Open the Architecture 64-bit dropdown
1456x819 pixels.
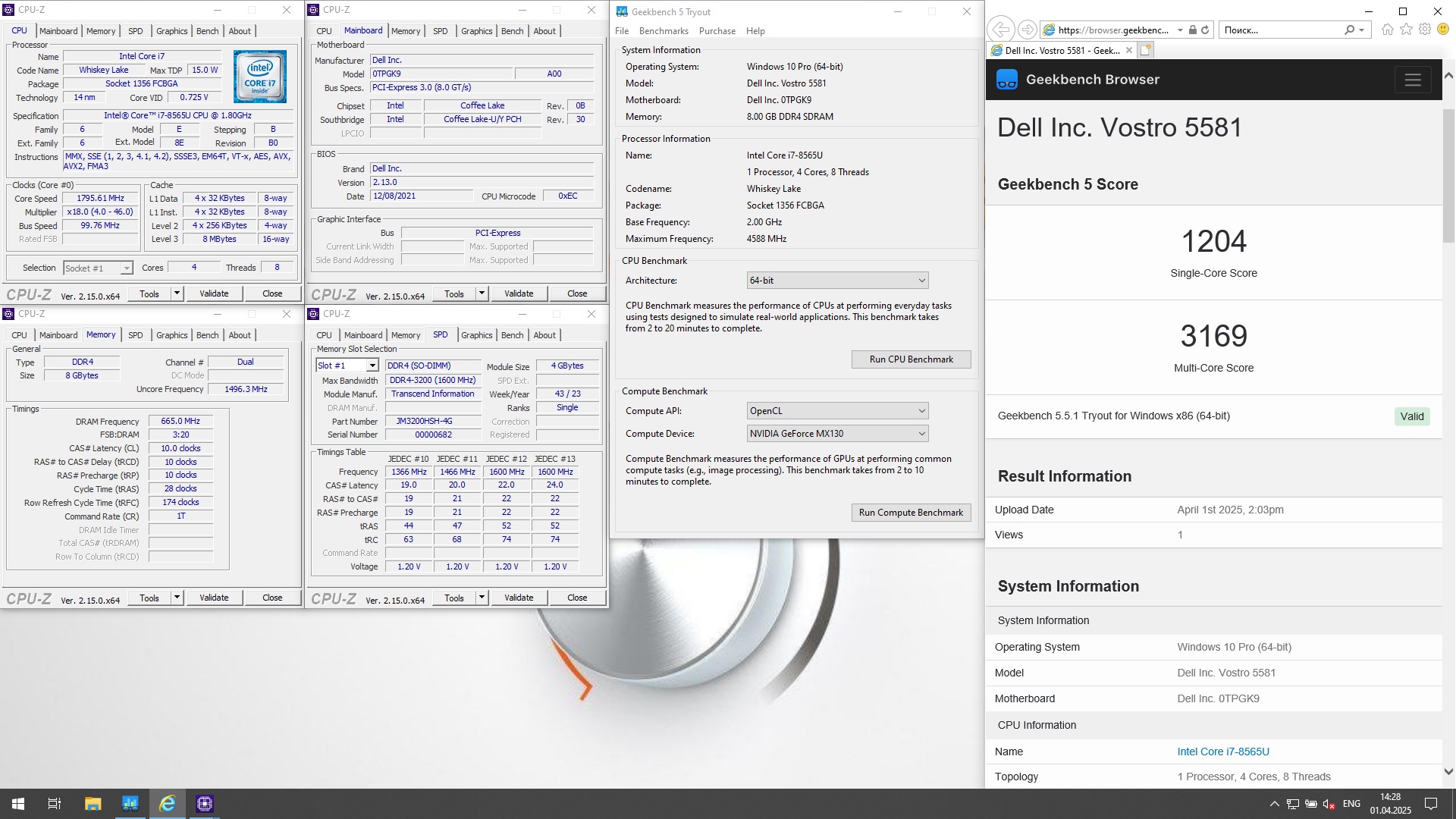tap(837, 281)
